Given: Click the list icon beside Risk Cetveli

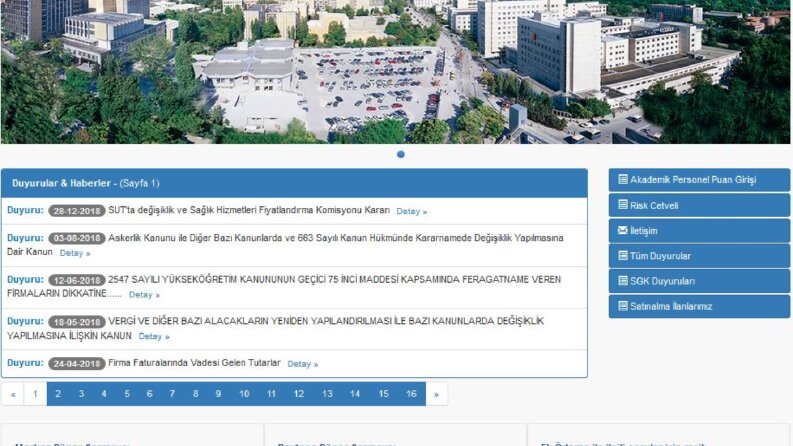Looking at the screenshot, I should click(x=623, y=205).
